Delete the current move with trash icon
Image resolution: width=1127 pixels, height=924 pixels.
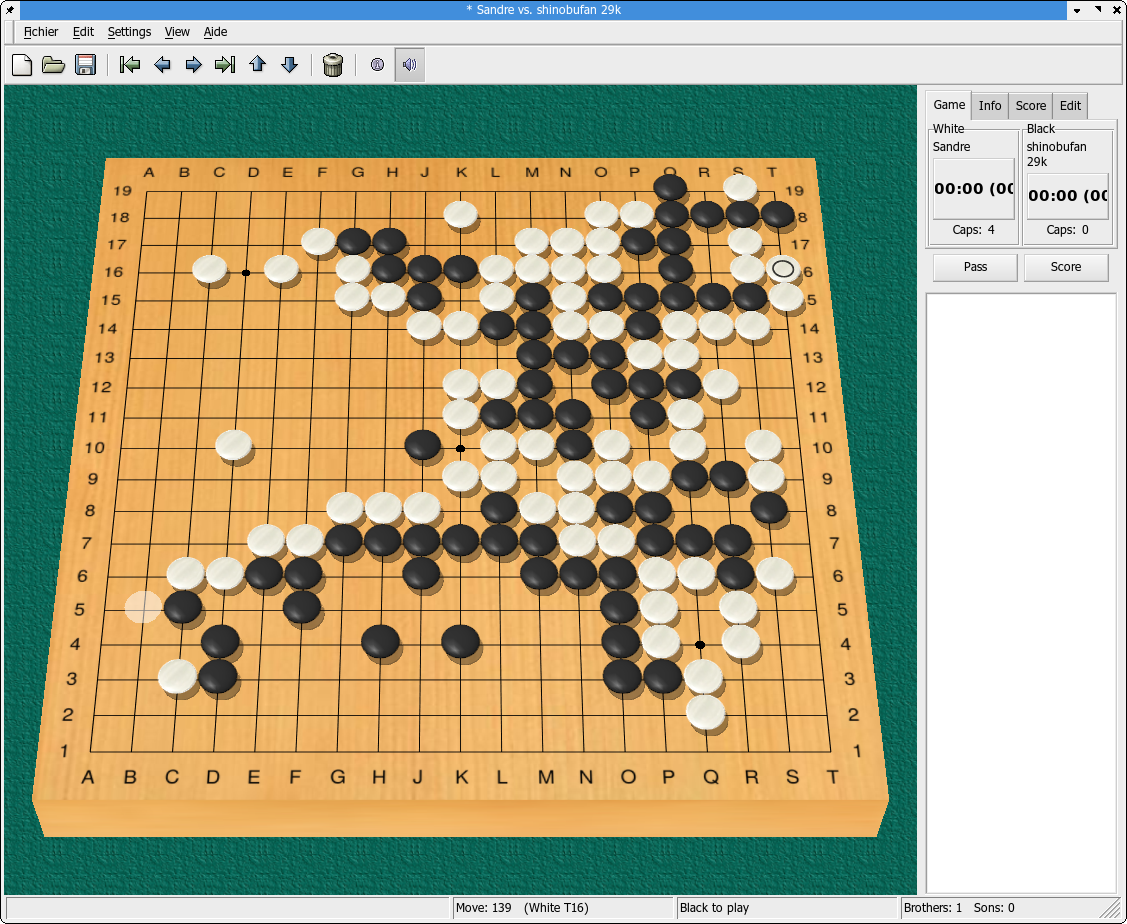point(334,65)
